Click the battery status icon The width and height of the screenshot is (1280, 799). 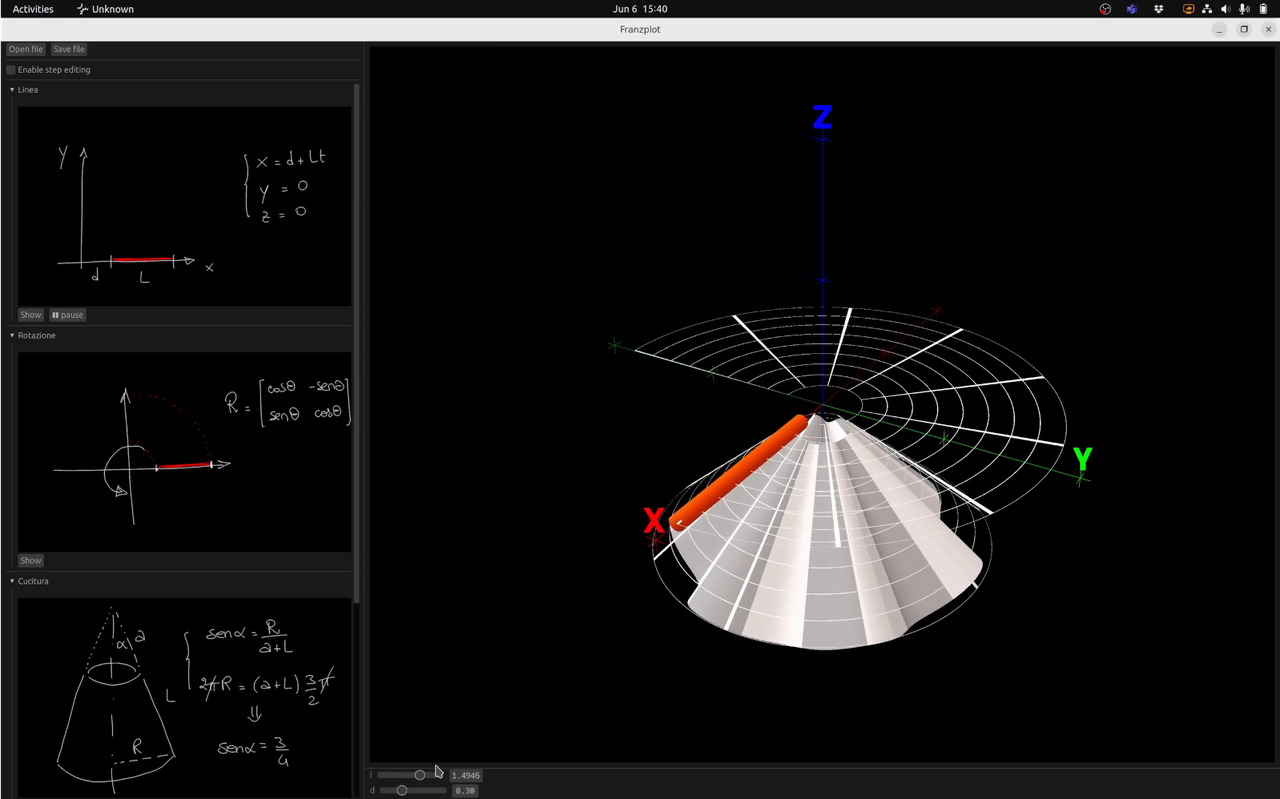pyautogui.click(x=1263, y=9)
